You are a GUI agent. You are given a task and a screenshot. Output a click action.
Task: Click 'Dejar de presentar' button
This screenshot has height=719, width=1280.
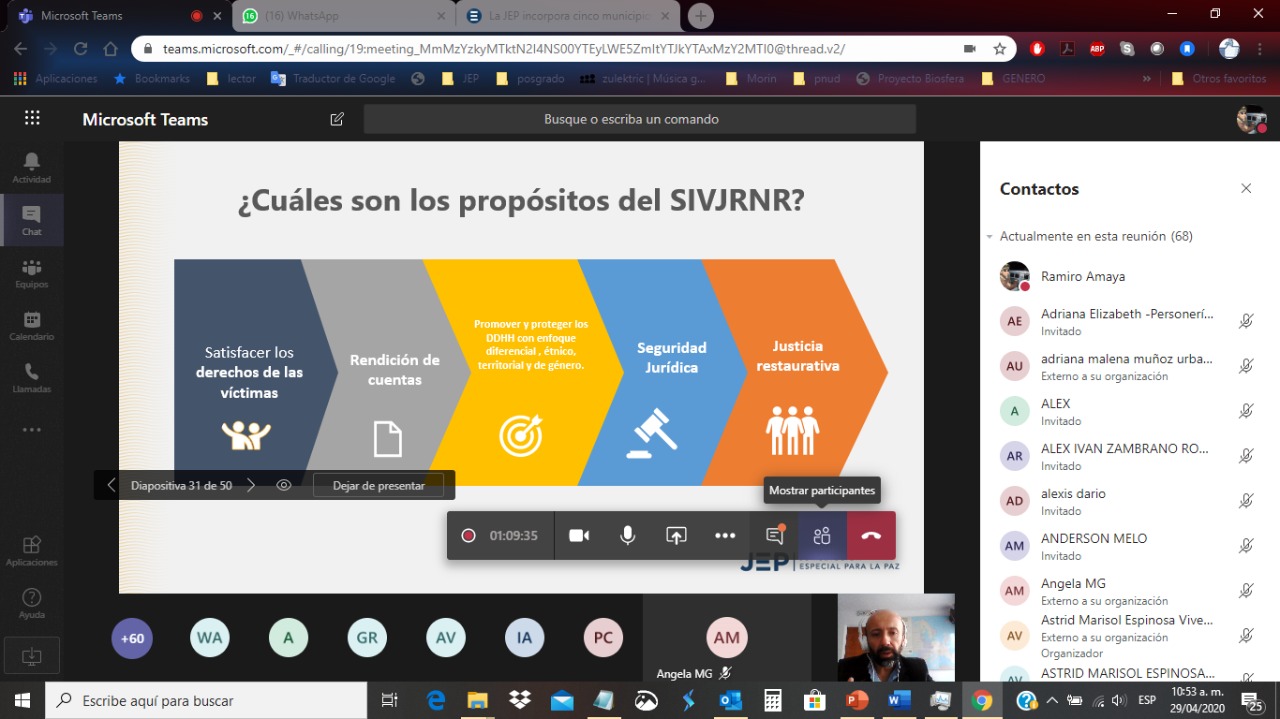[378, 486]
